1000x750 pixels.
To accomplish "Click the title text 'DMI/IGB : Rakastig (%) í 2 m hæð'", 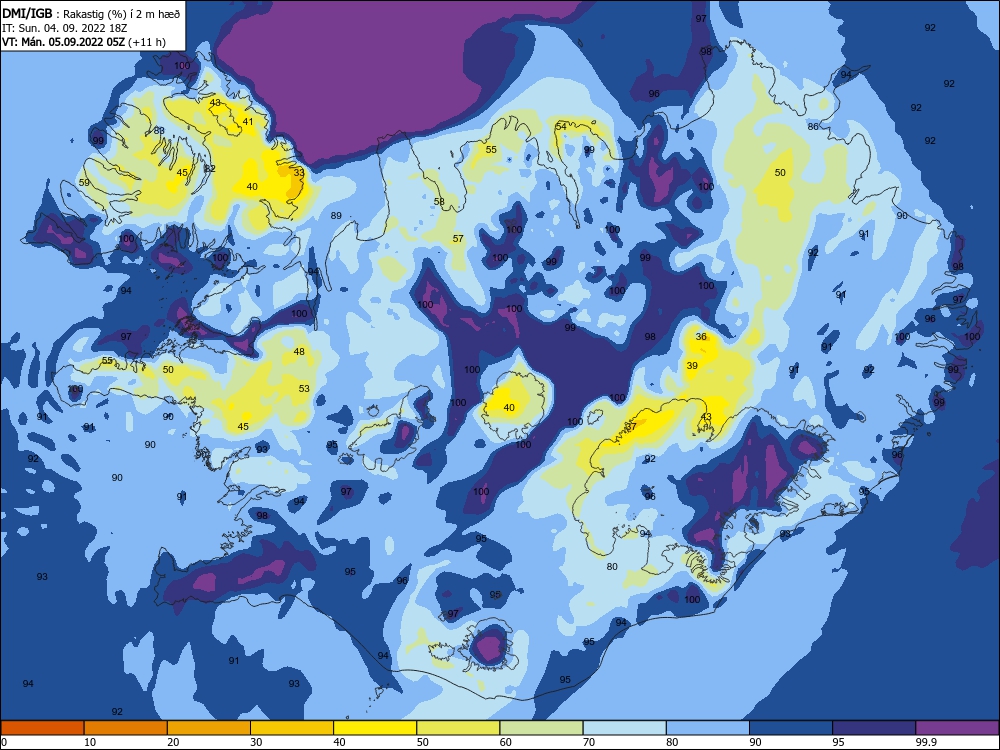I will [x=91, y=13].
